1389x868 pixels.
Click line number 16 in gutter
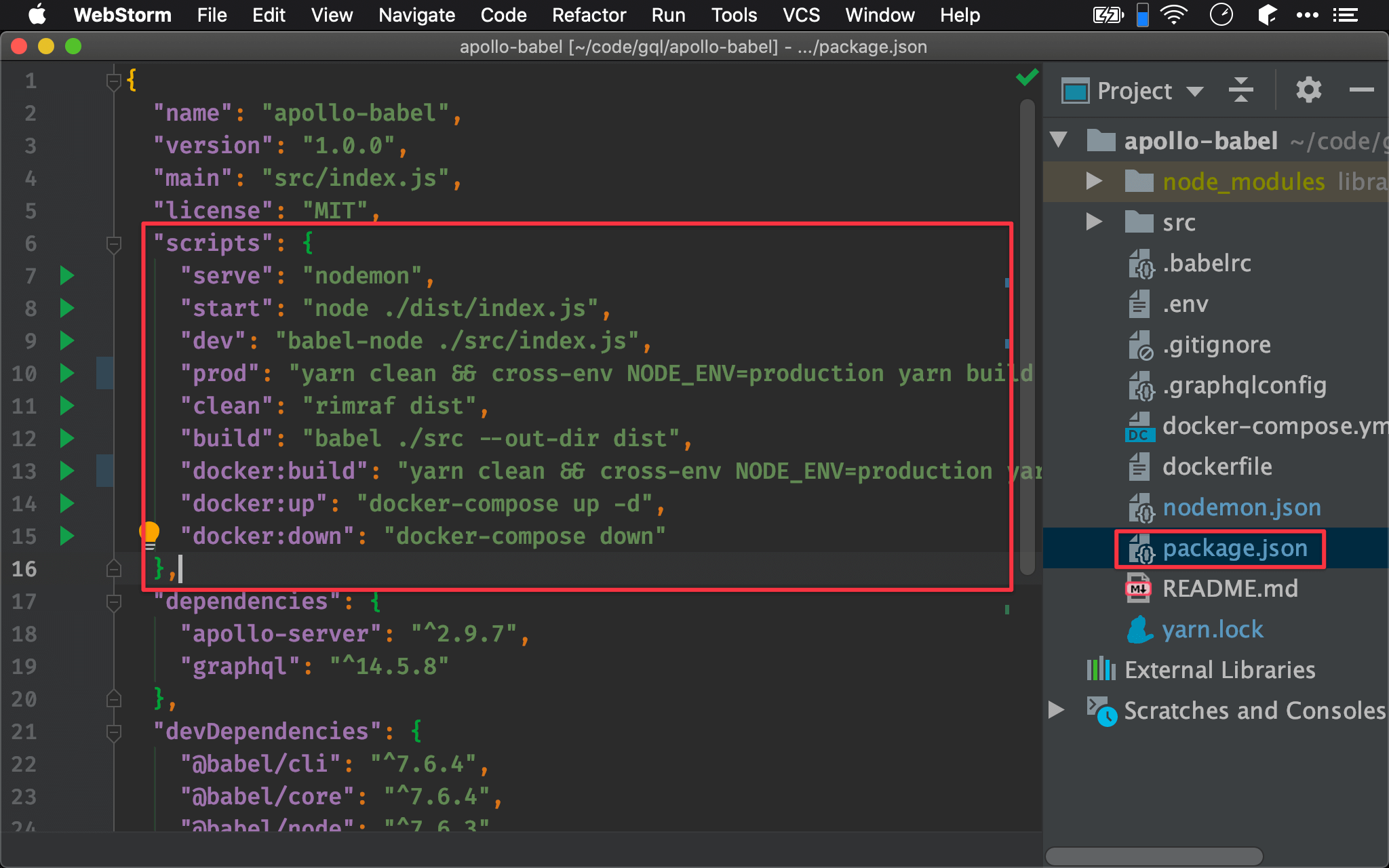(24, 568)
